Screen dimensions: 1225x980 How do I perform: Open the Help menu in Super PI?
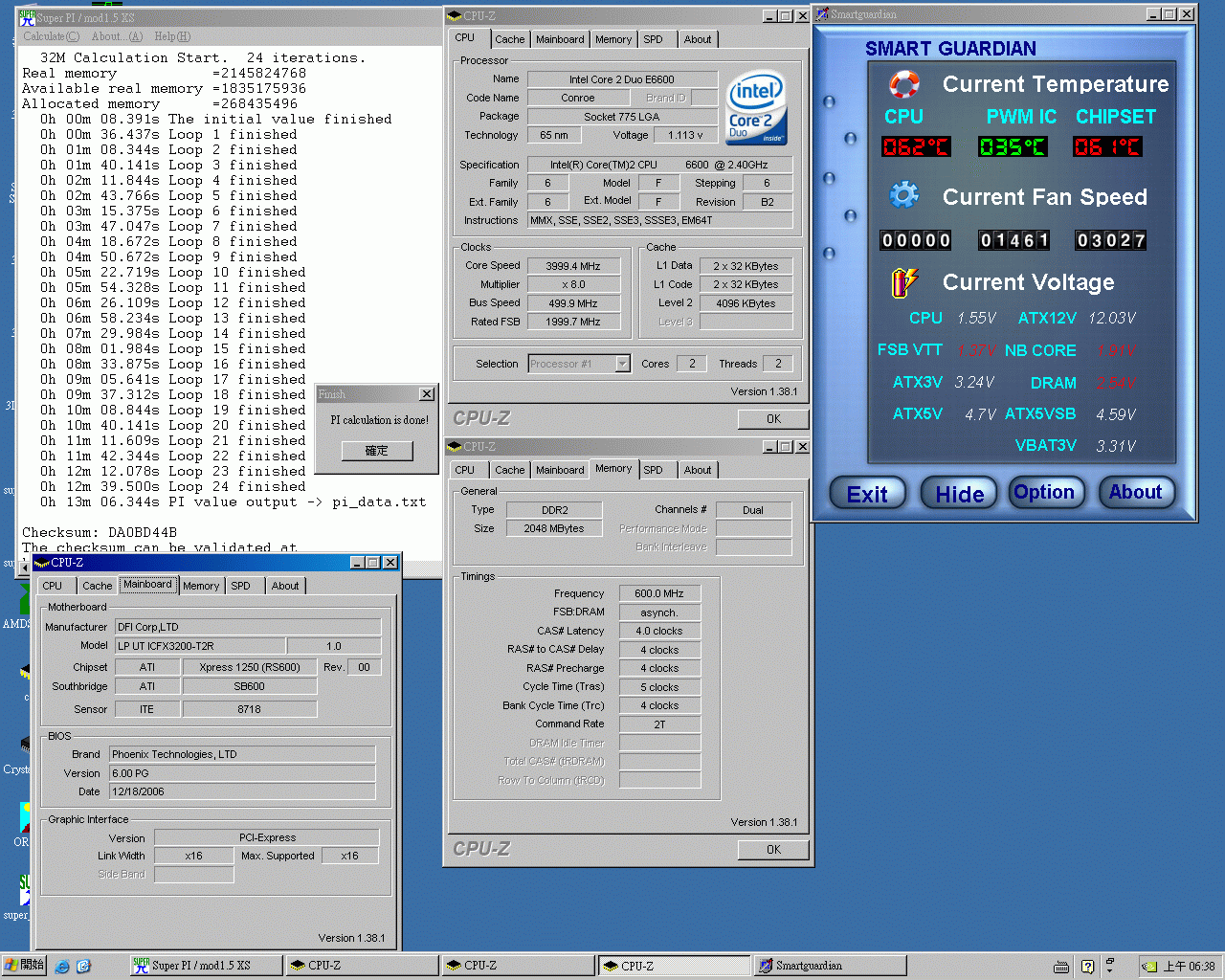tap(172, 36)
